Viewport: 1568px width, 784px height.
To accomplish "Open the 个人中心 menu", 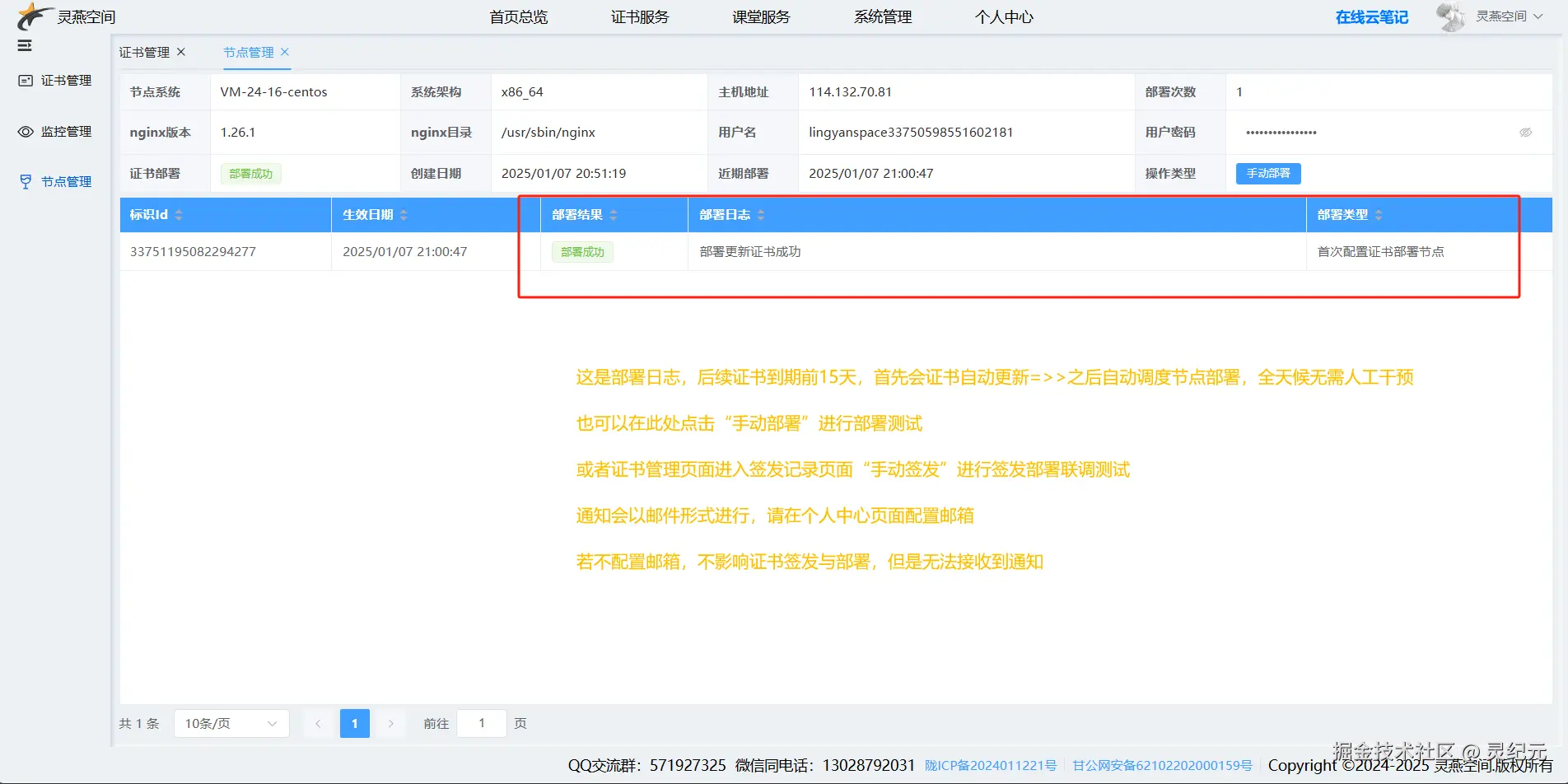I will [x=1004, y=16].
